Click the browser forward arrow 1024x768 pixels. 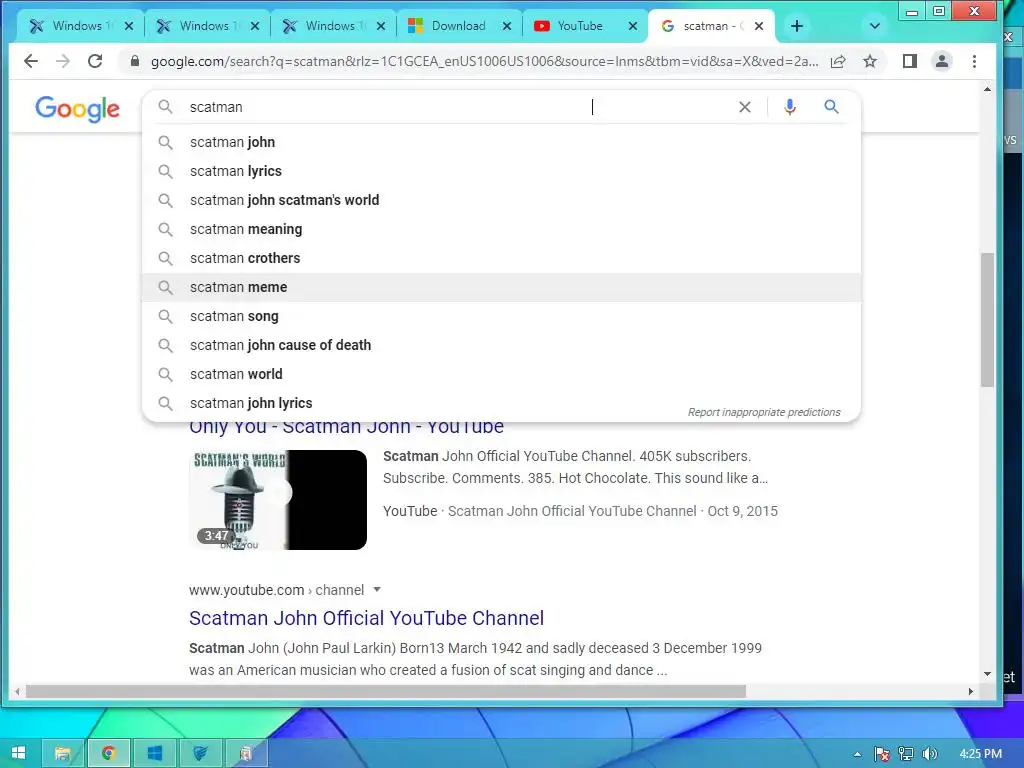(x=63, y=61)
